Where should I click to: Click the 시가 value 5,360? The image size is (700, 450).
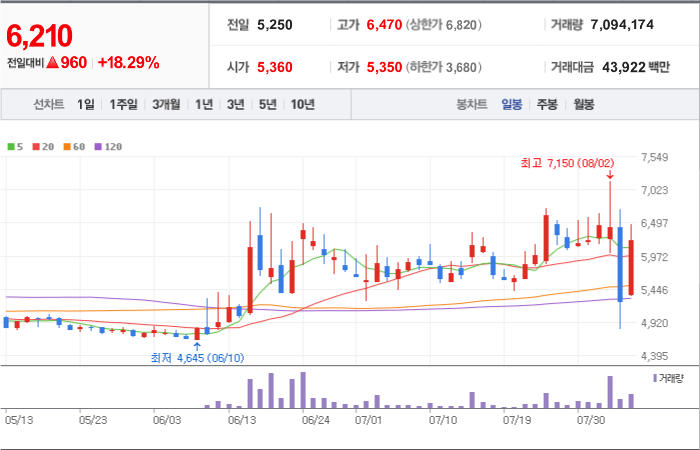(275, 67)
